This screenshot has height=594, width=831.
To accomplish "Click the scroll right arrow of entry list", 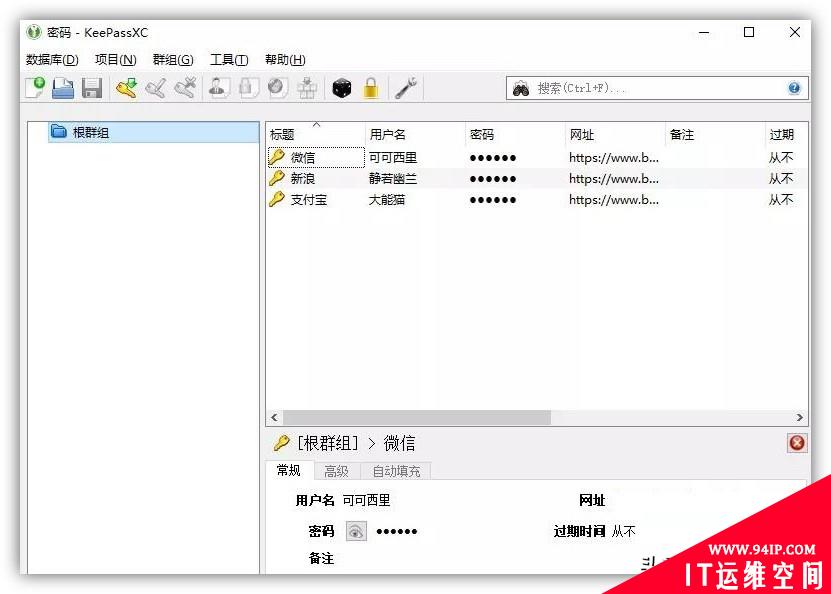I will pos(799,417).
